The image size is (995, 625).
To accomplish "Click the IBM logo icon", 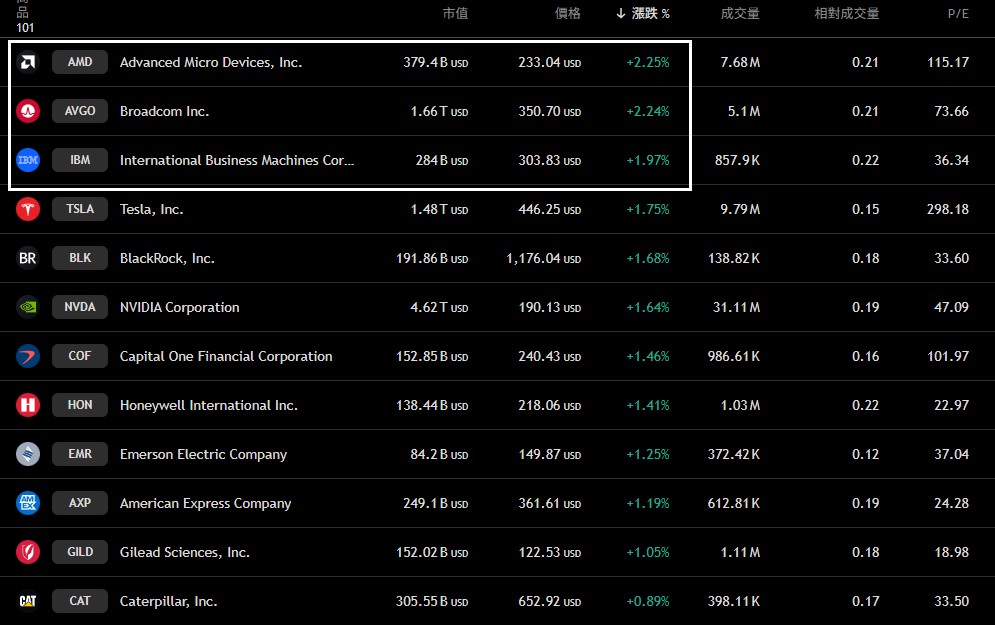I will coord(28,160).
